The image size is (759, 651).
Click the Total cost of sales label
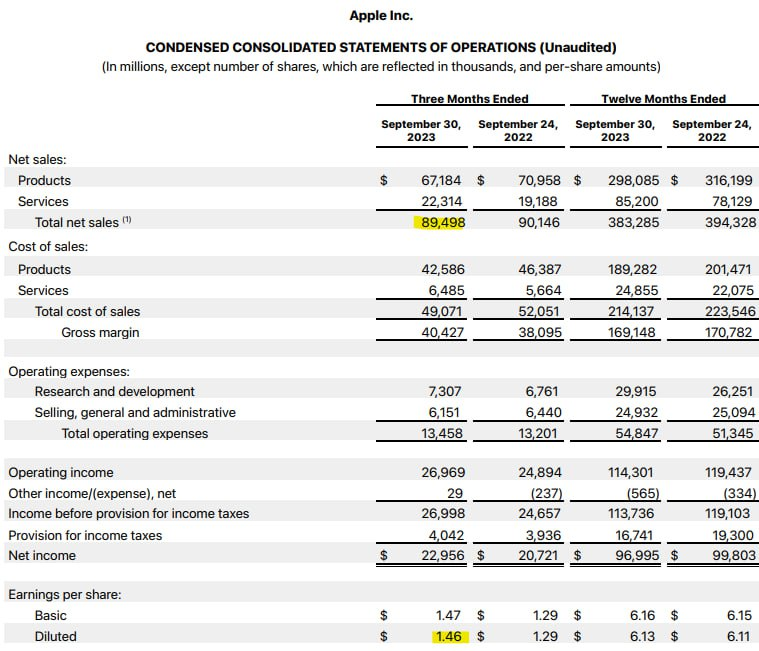tap(87, 311)
